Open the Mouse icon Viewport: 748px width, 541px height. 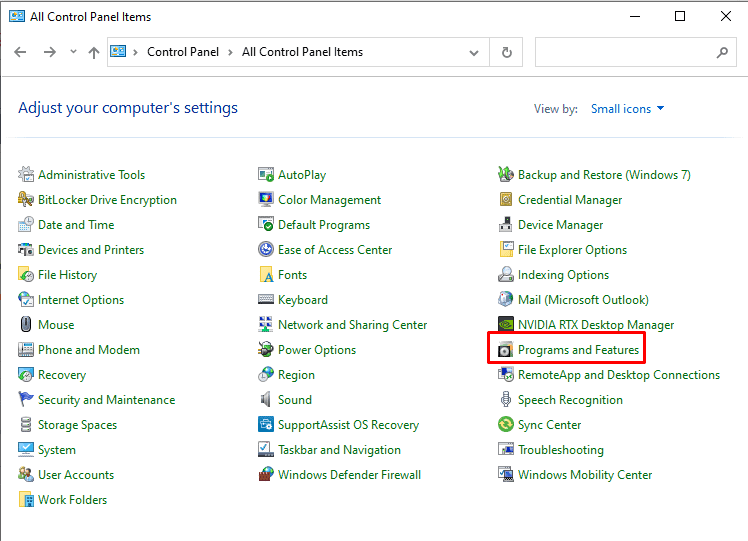26,324
